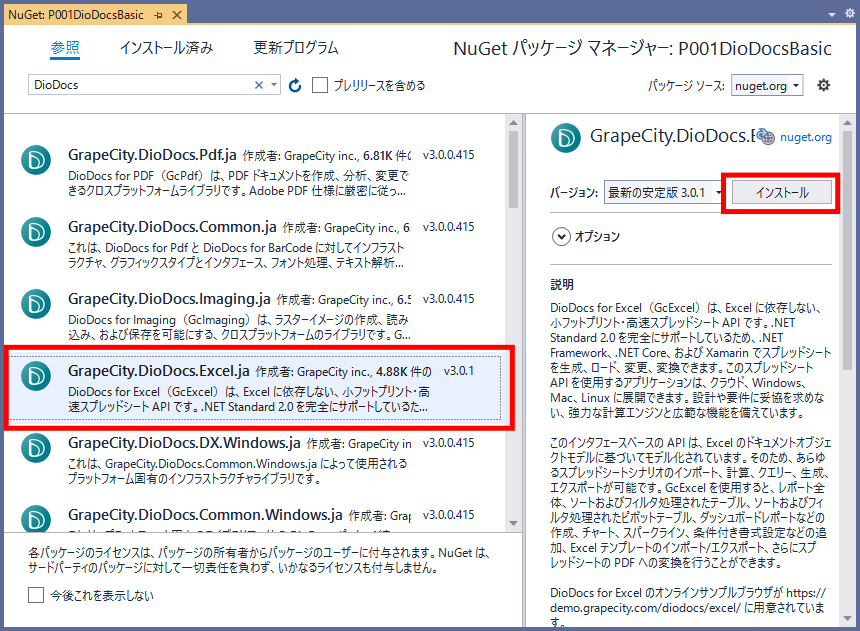The height and width of the screenshot is (631, 860).
Task: Click the GrapeCity.DioDocs.Imaging.ja package icon
Action: tap(36, 303)
